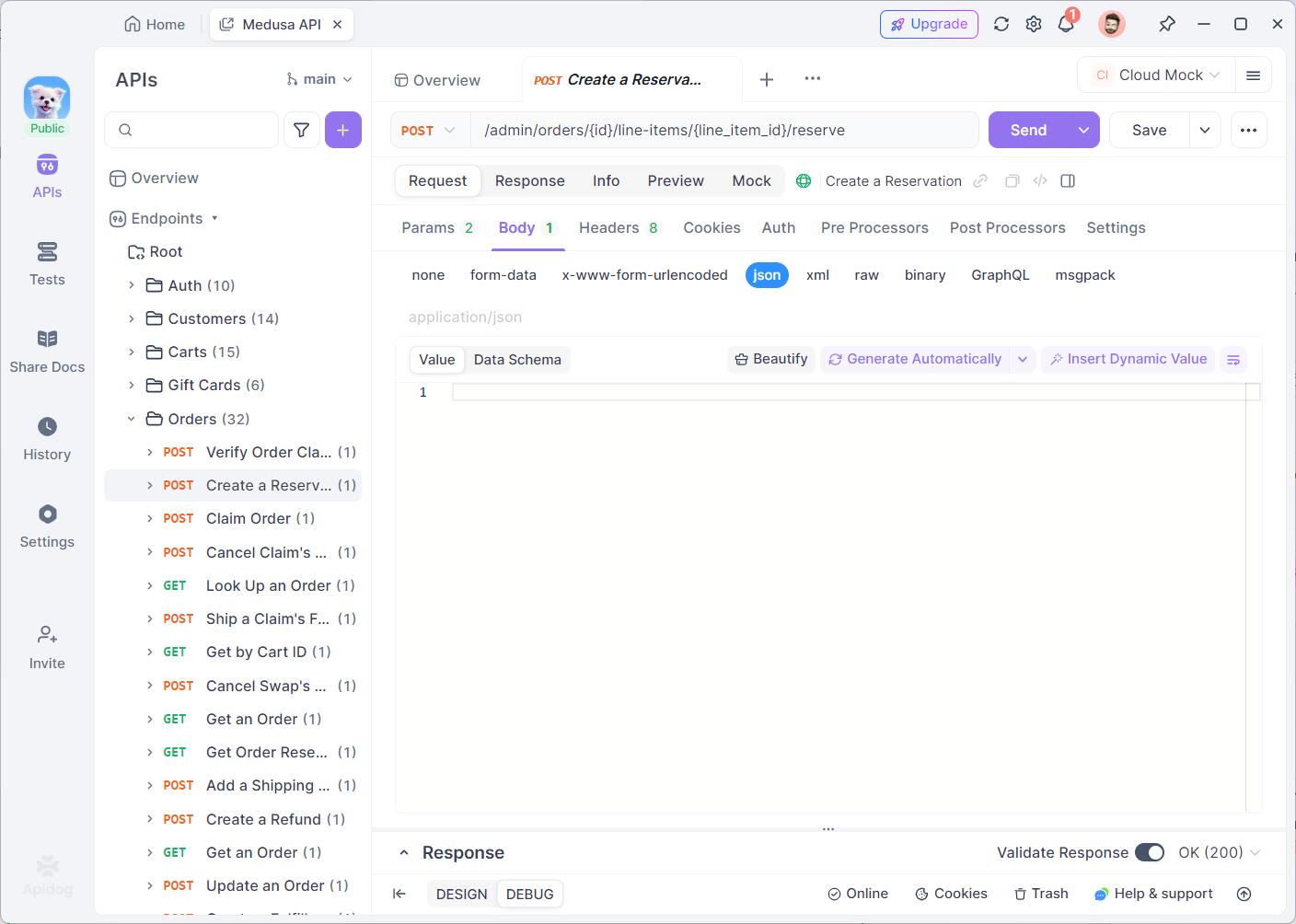Select form-data body type

coord(503,275)
